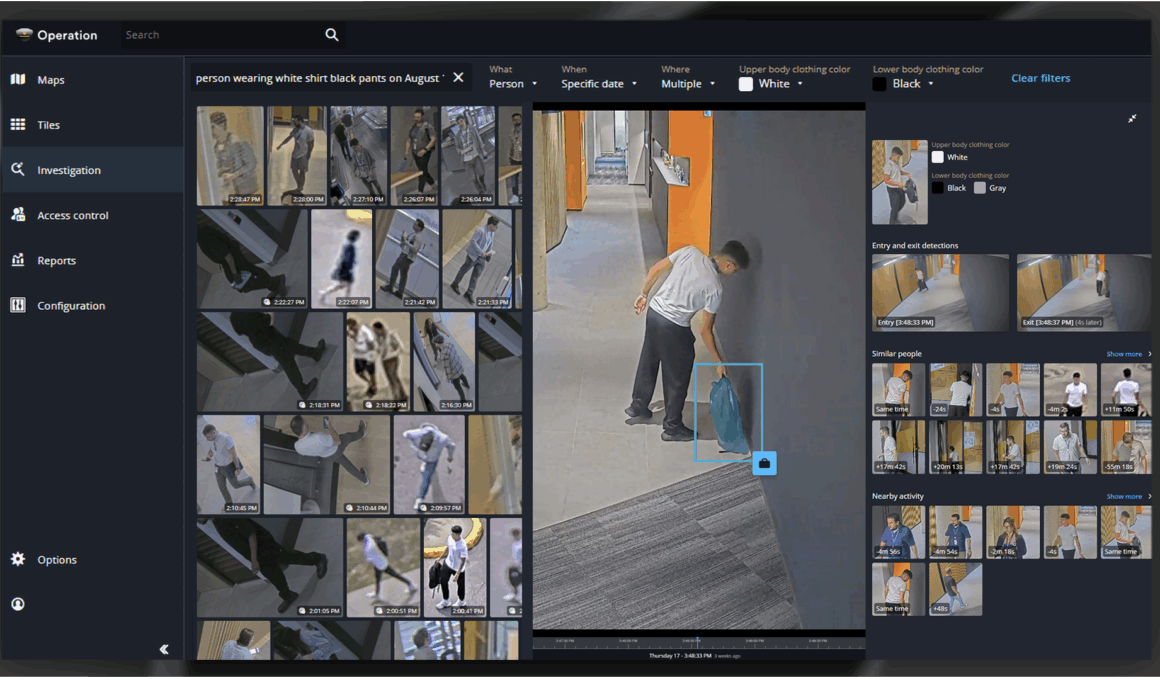Open the Configuration section
The width and height of the screenshot is (1160, 680).
click(92, 306)
